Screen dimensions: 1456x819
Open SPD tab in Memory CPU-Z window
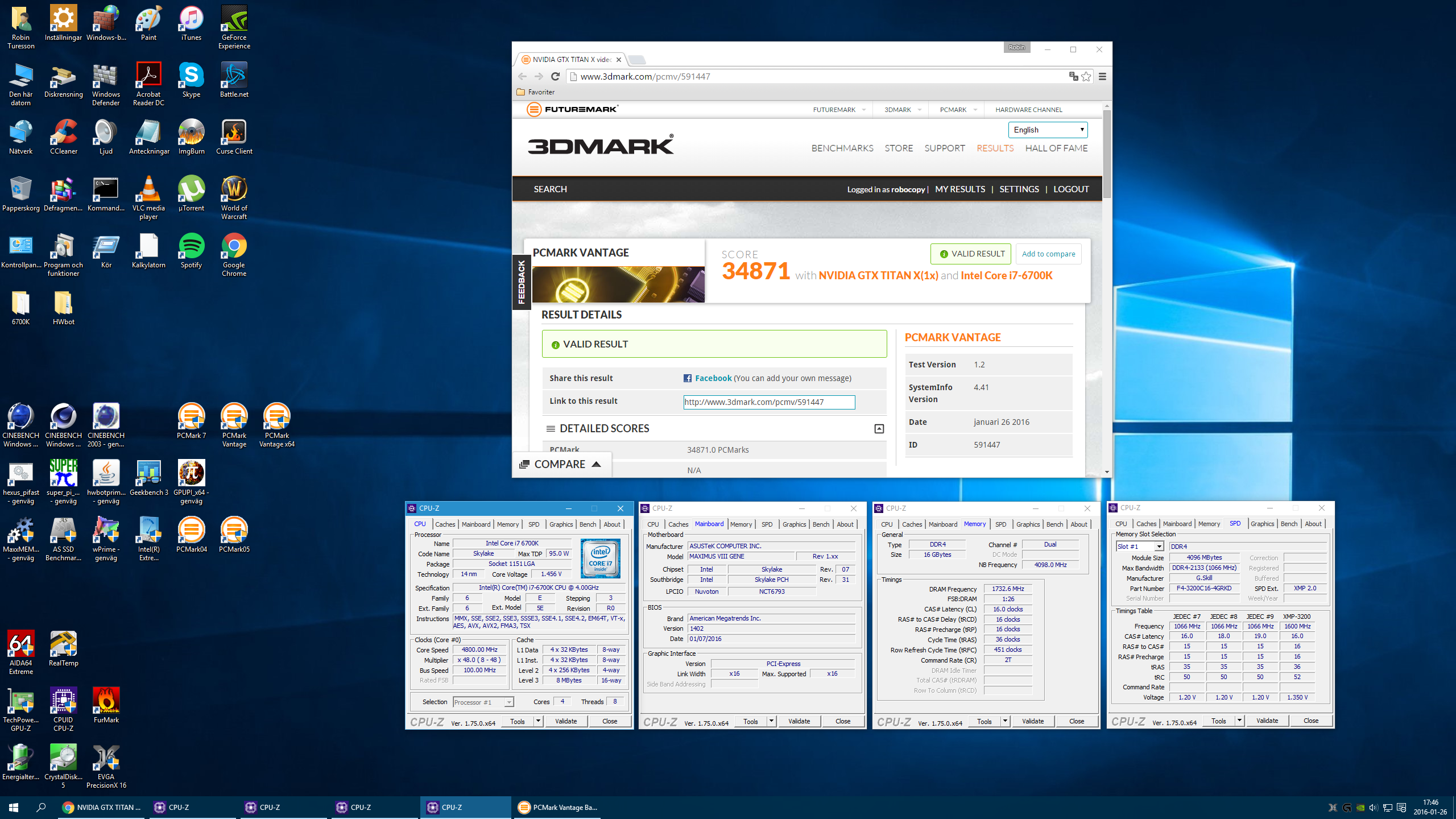point(1000,524)
